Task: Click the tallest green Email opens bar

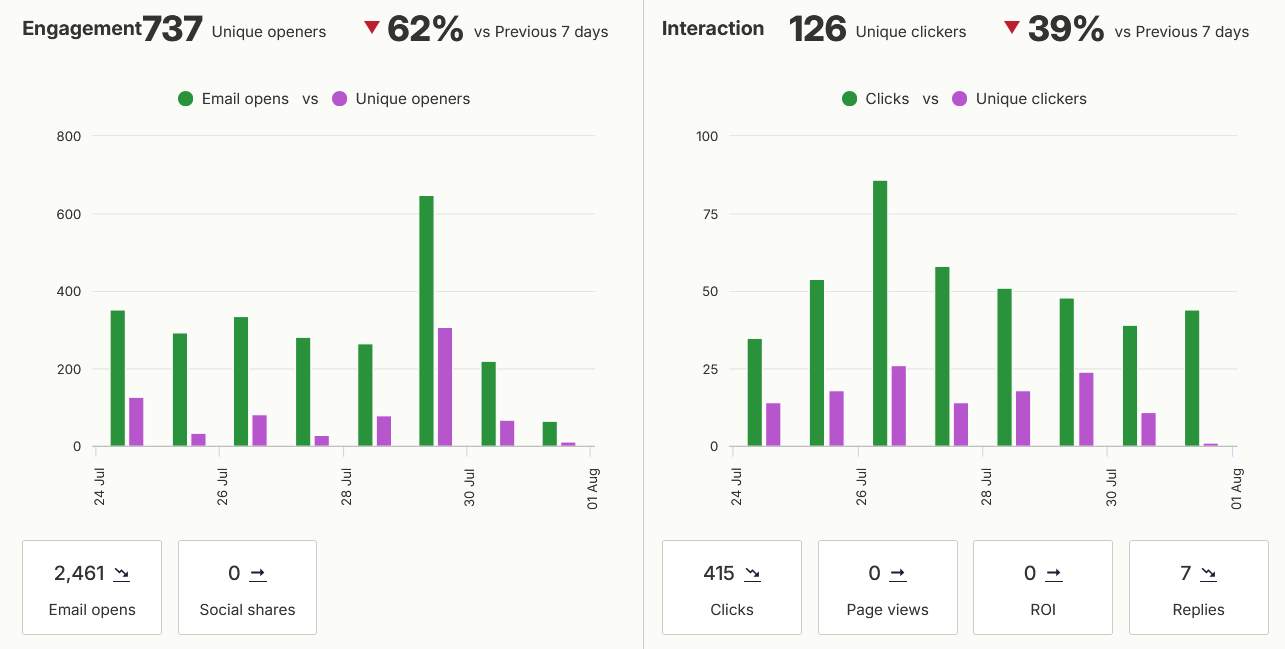Action: click(x=426, y=321)
